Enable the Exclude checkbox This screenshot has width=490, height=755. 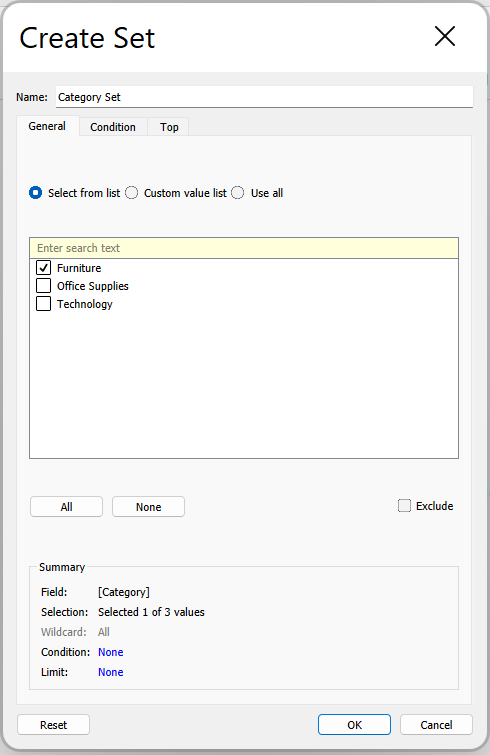tap(404, 506)
